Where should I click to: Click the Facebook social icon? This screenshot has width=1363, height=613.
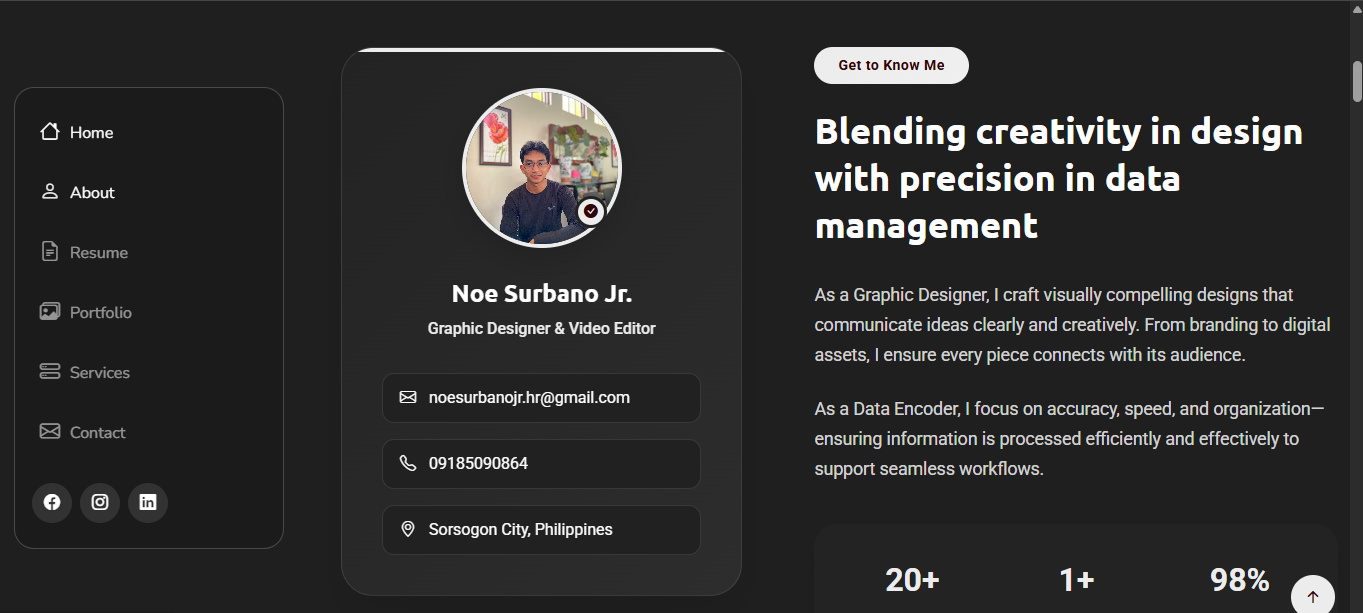tap(52, 502)
